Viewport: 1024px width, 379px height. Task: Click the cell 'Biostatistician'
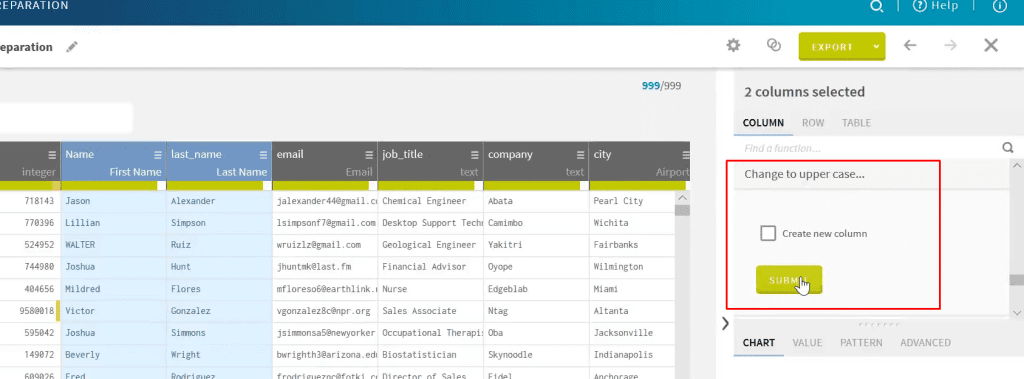pyautogui.click(x=430, y=355)
